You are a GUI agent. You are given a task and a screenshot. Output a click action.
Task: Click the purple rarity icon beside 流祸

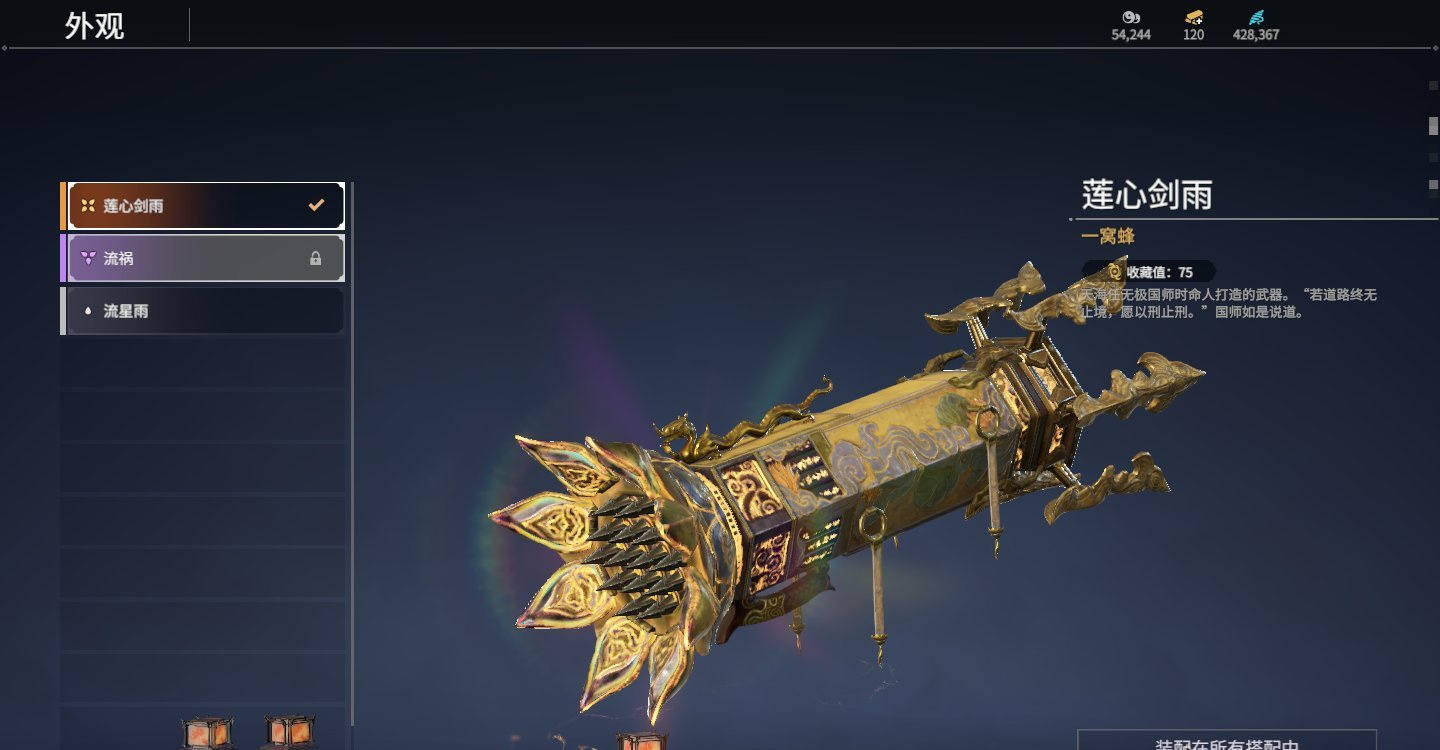[x=88, y=258]
